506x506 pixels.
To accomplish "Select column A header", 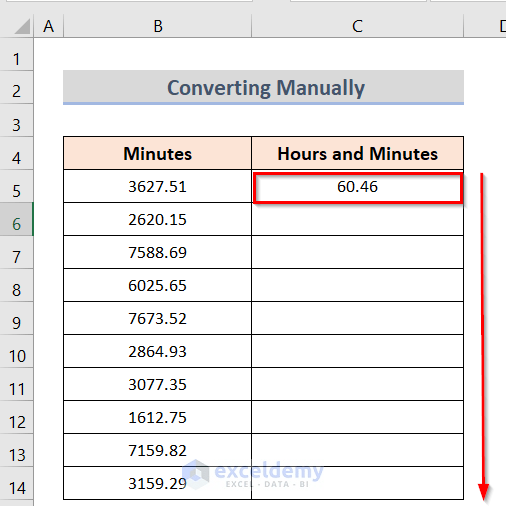I will pyautogui.click(x=49, y=26).
